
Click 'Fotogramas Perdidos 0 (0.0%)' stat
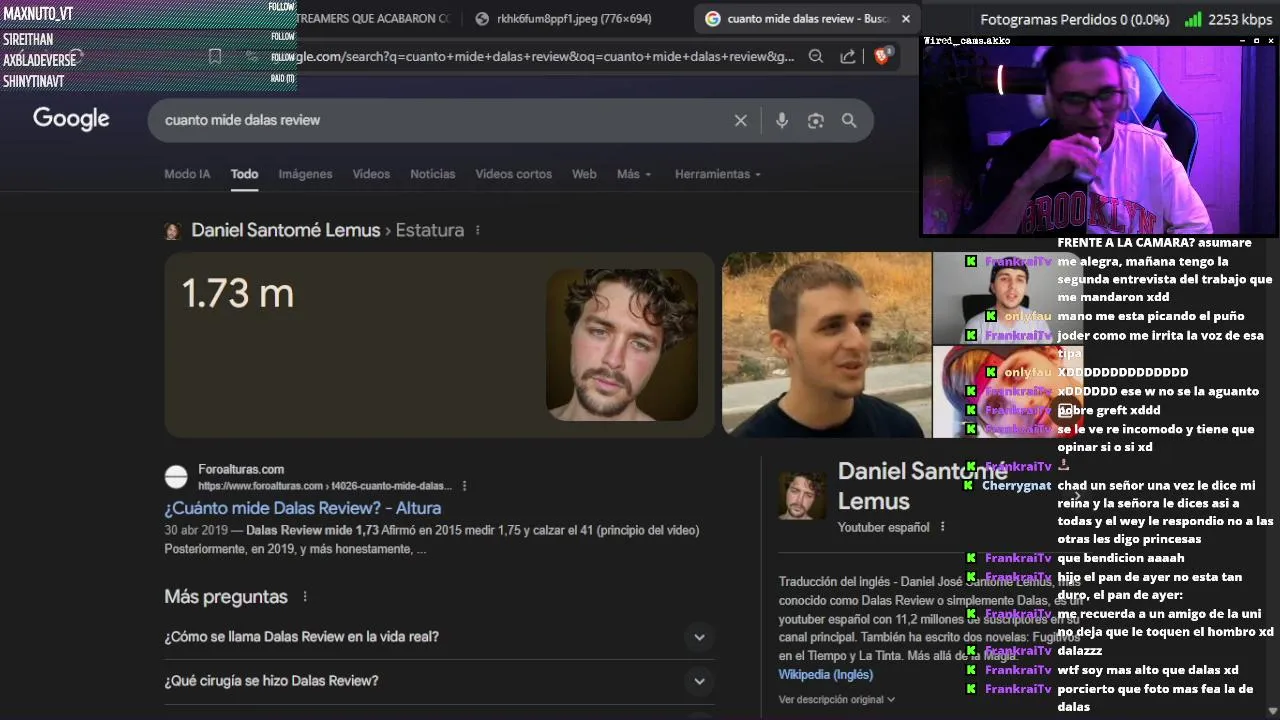pos(1075,19)
